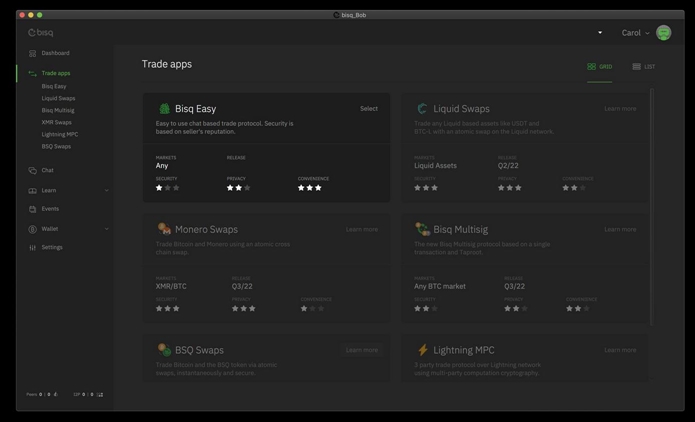This screenshot has height=422, width=695.
Task: Click the 'Q2/22' release value
Action: (x=508, y=165)
